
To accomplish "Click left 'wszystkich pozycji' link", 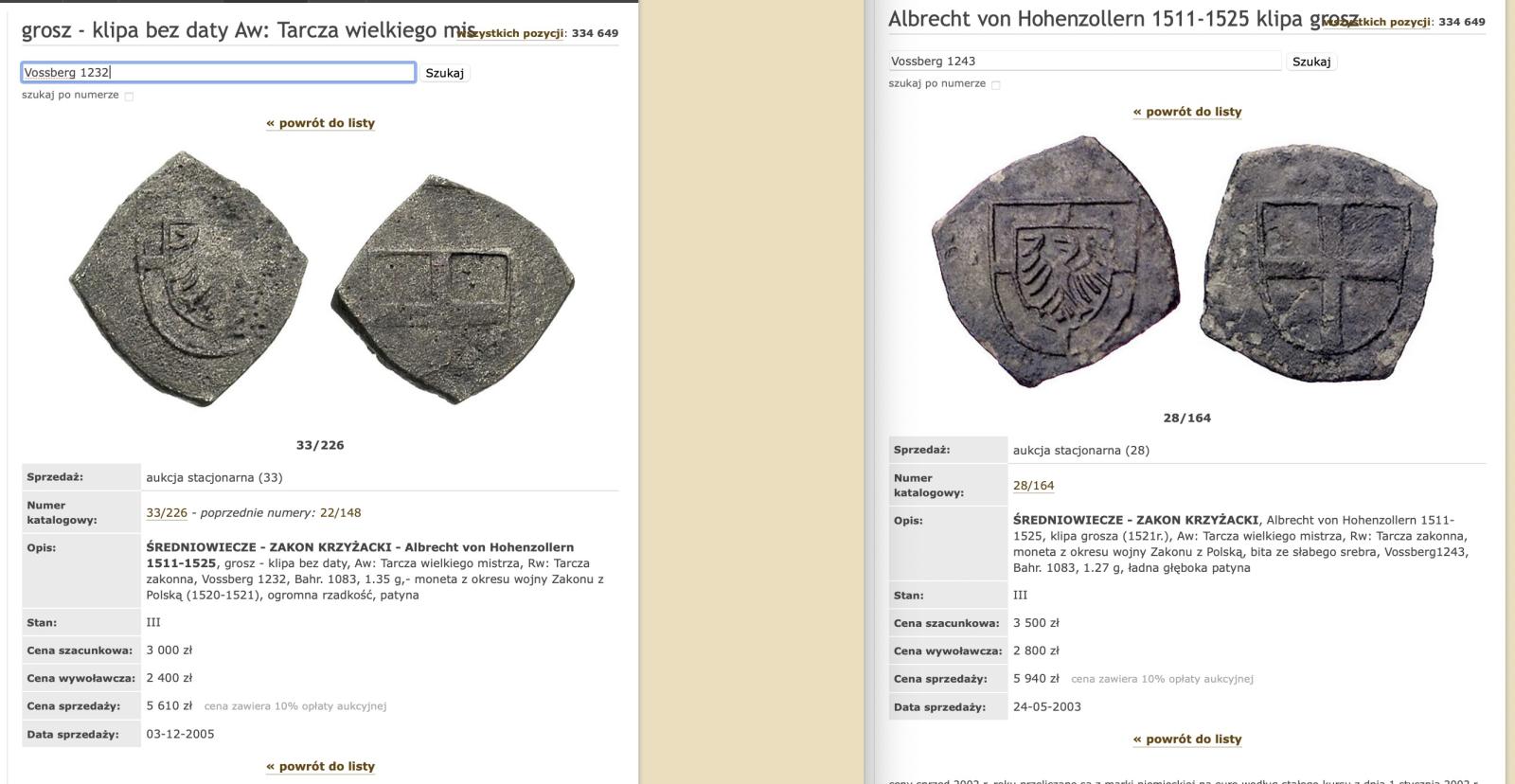I will click(510, 33).
